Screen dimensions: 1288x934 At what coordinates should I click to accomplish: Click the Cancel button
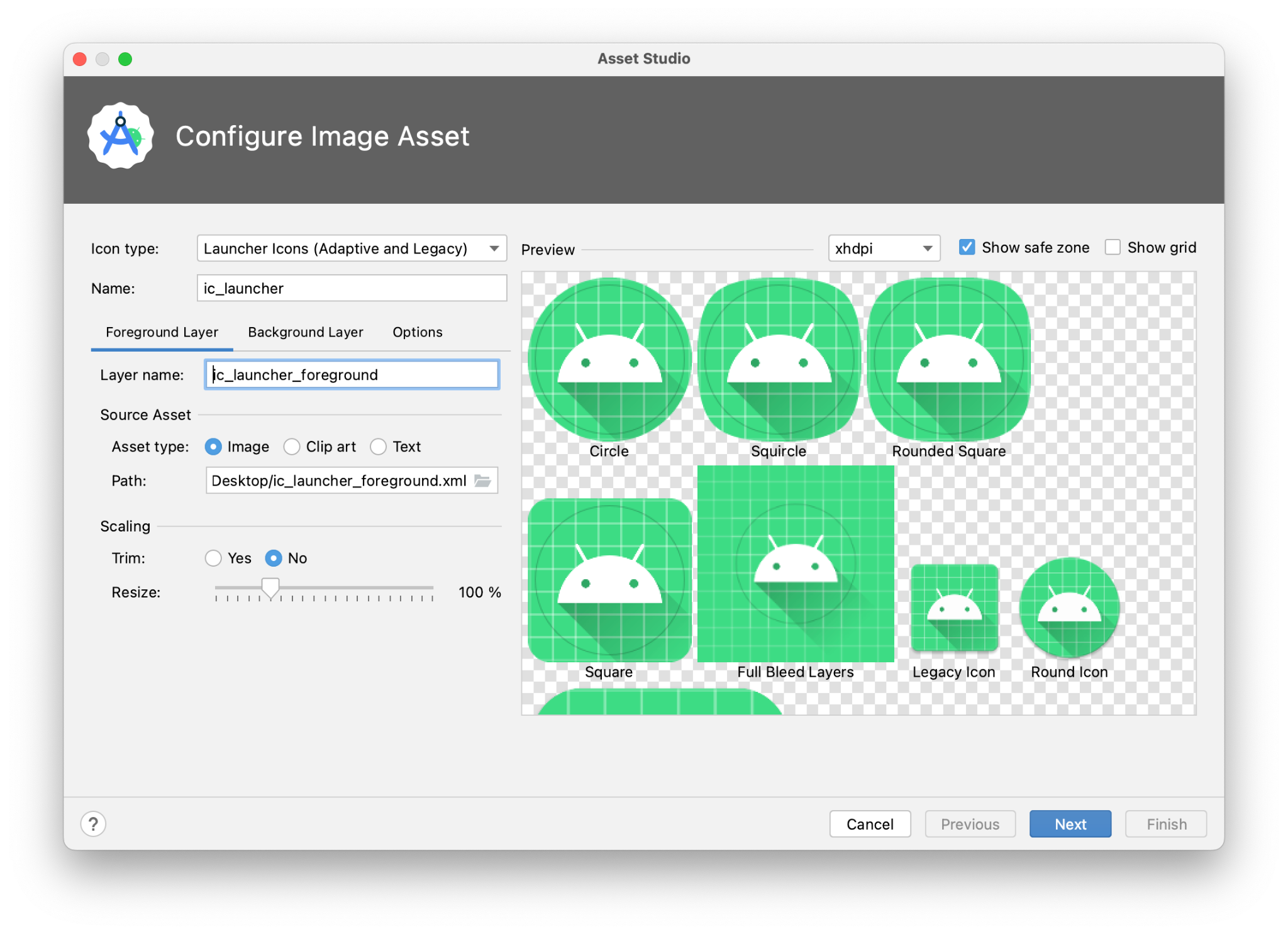pos(870,824)
